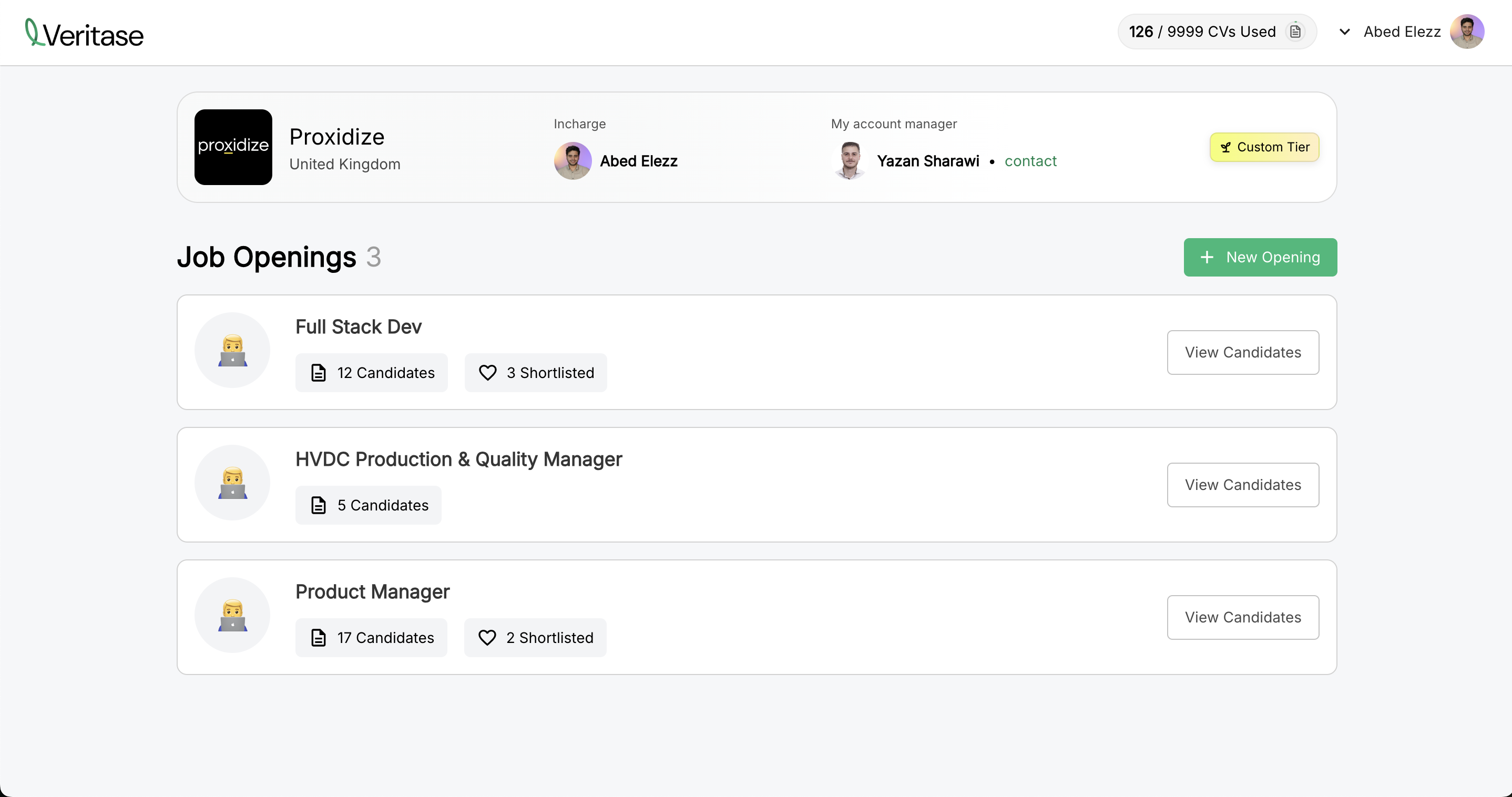This screenshot has width=1512, height=797.
Task: Click the 5 Candidates document icon
Action: pos(319,505)
